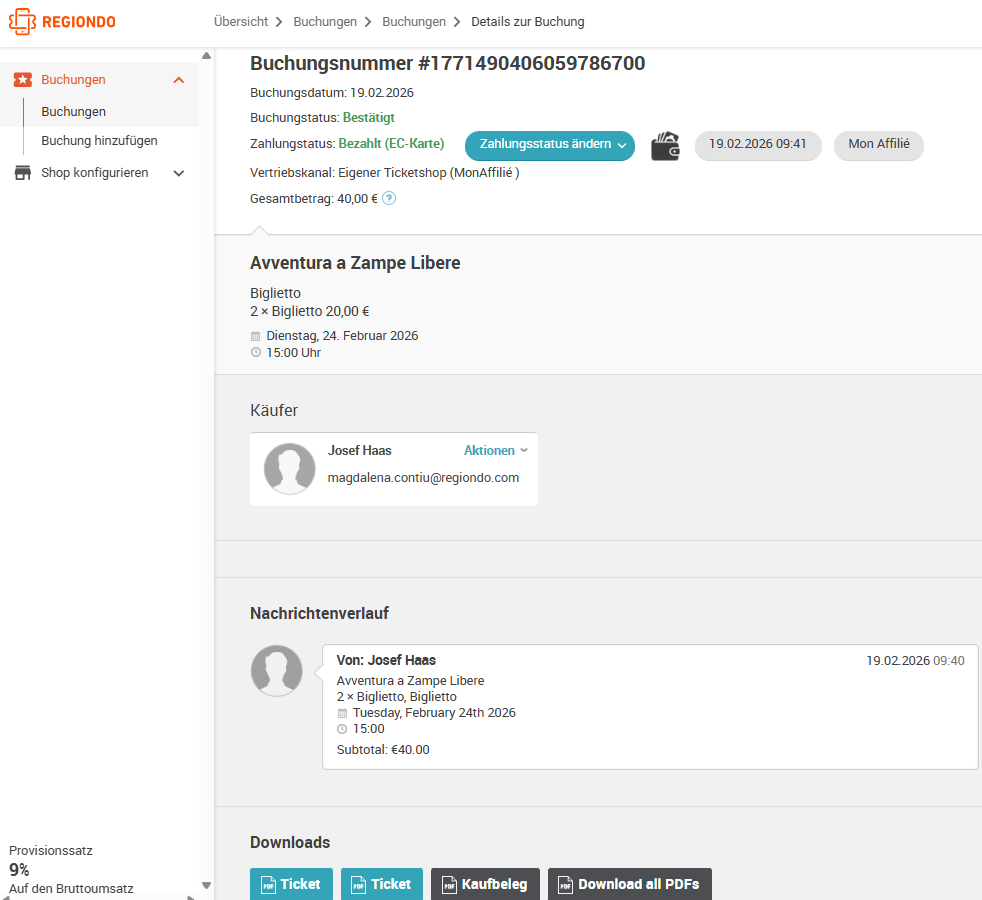The image size is (982, 900).
Task: Click the second Buchungen breadcrumb link
Action: (x=414, y=21)
